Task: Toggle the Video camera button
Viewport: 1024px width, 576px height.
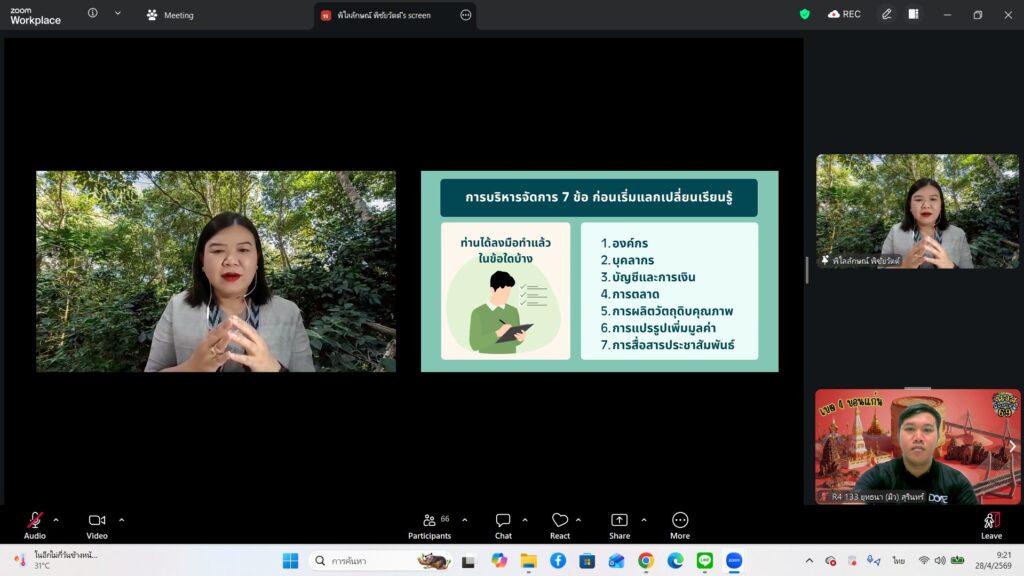Action: tap(97, 526)
